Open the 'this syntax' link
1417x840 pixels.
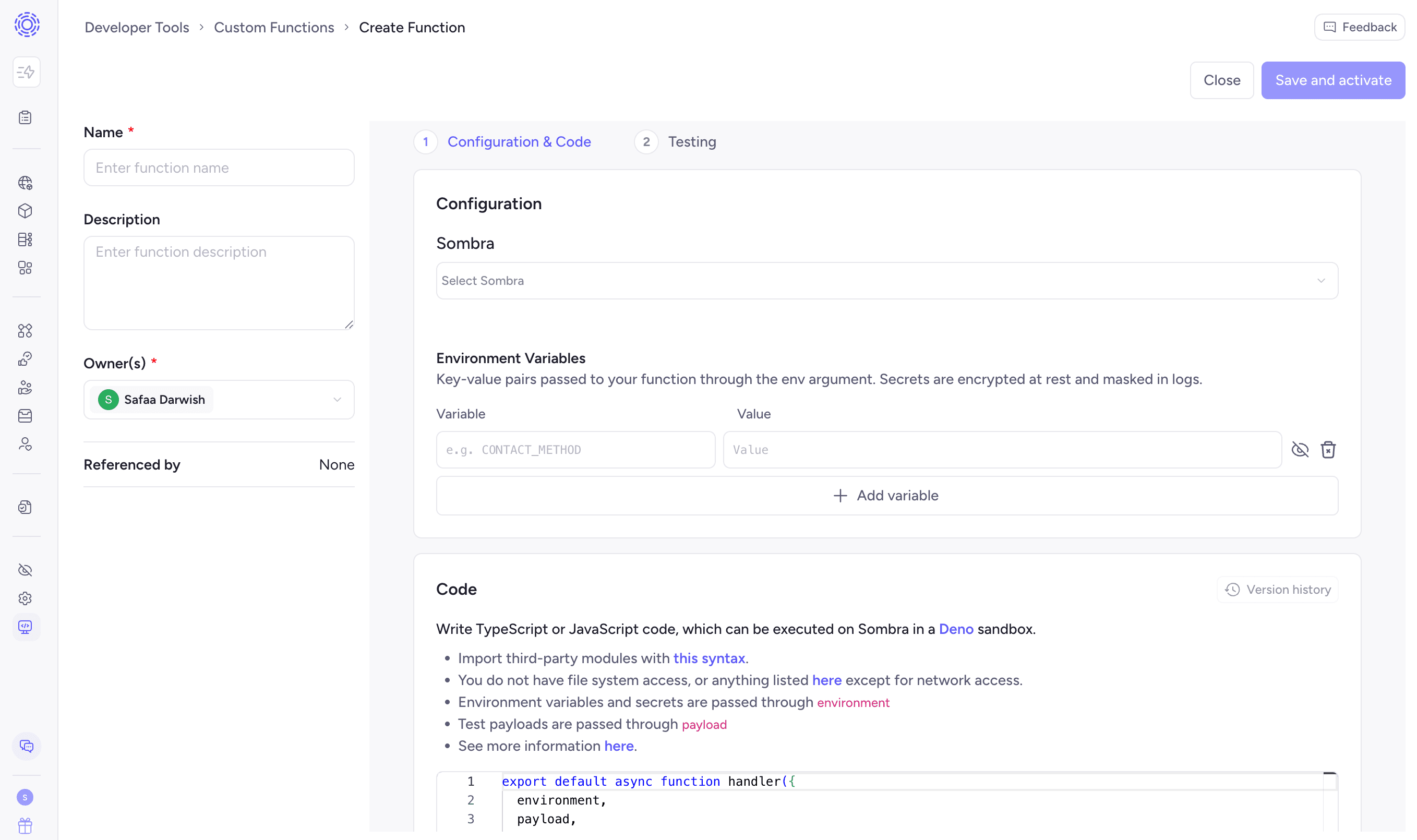coord(708,658)
